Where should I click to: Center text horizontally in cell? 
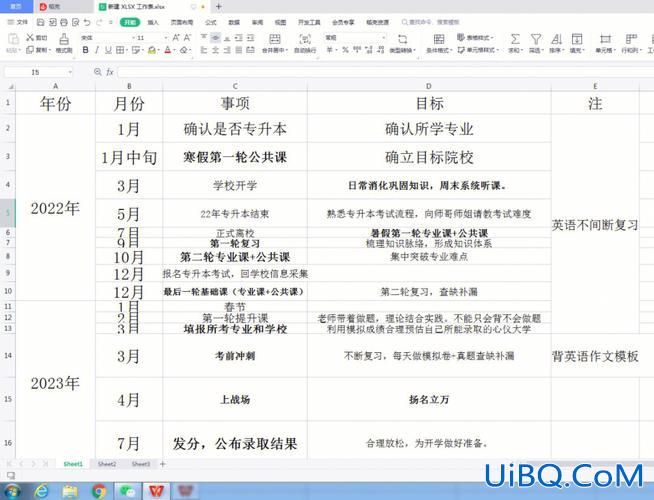click(215, 50)
